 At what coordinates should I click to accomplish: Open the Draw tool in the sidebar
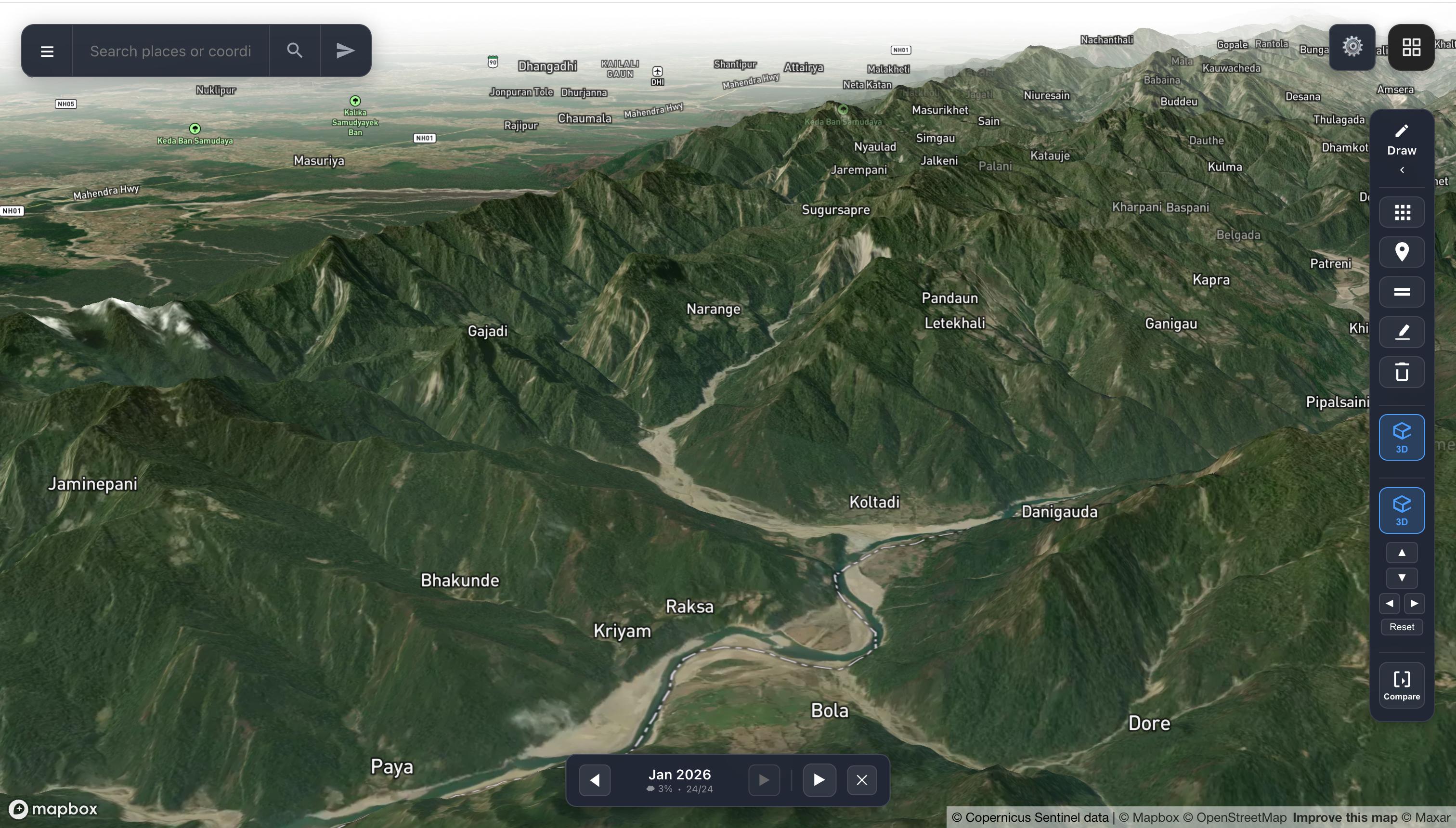(x=1402, y=132)
